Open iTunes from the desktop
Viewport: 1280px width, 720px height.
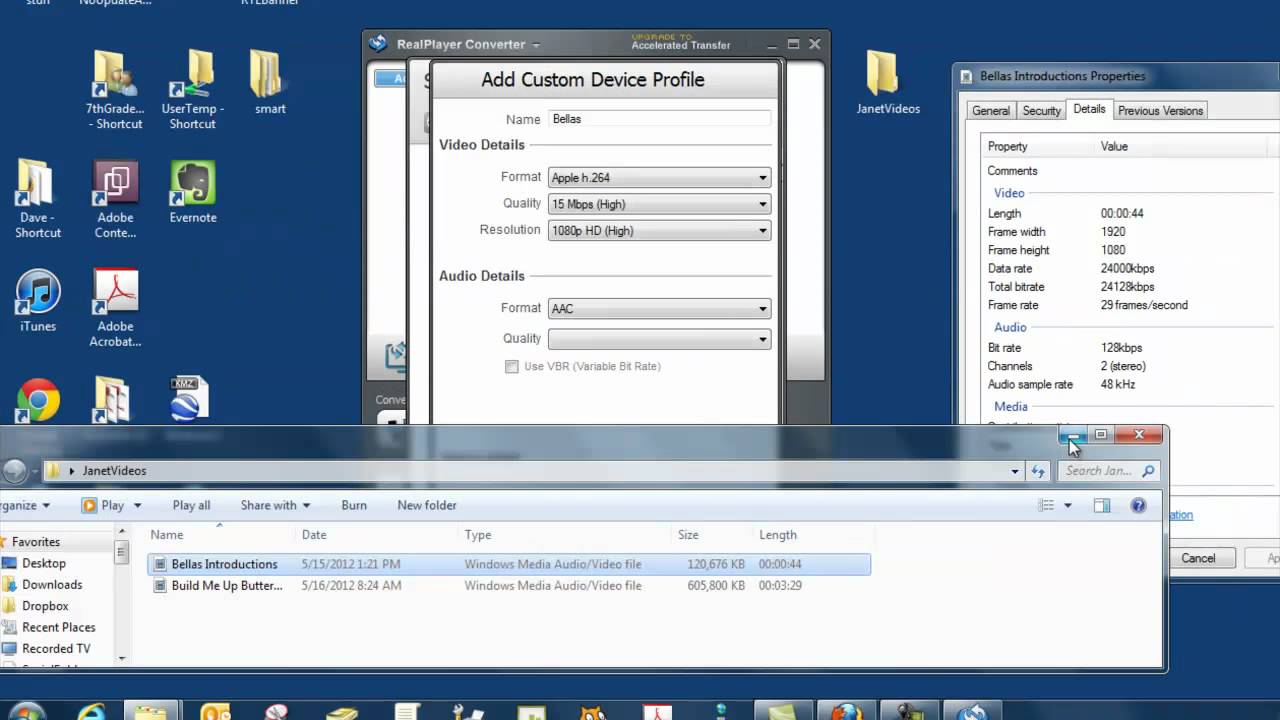pos(38,301)
